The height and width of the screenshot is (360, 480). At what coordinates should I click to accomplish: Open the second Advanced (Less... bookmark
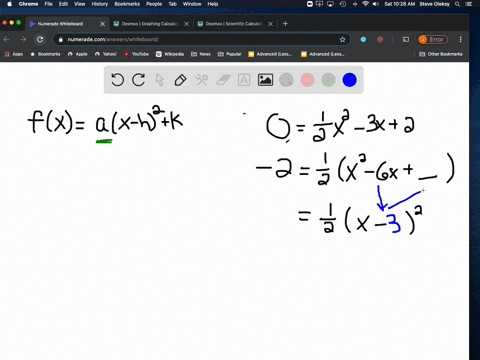323,54
